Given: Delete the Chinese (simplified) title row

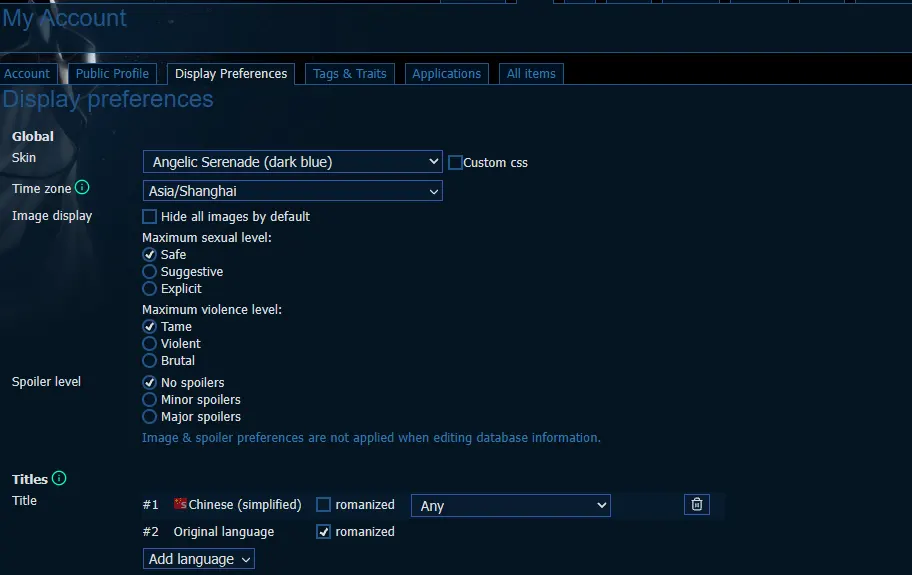Looking at the screenshot, I should click(x=696, y=504).
